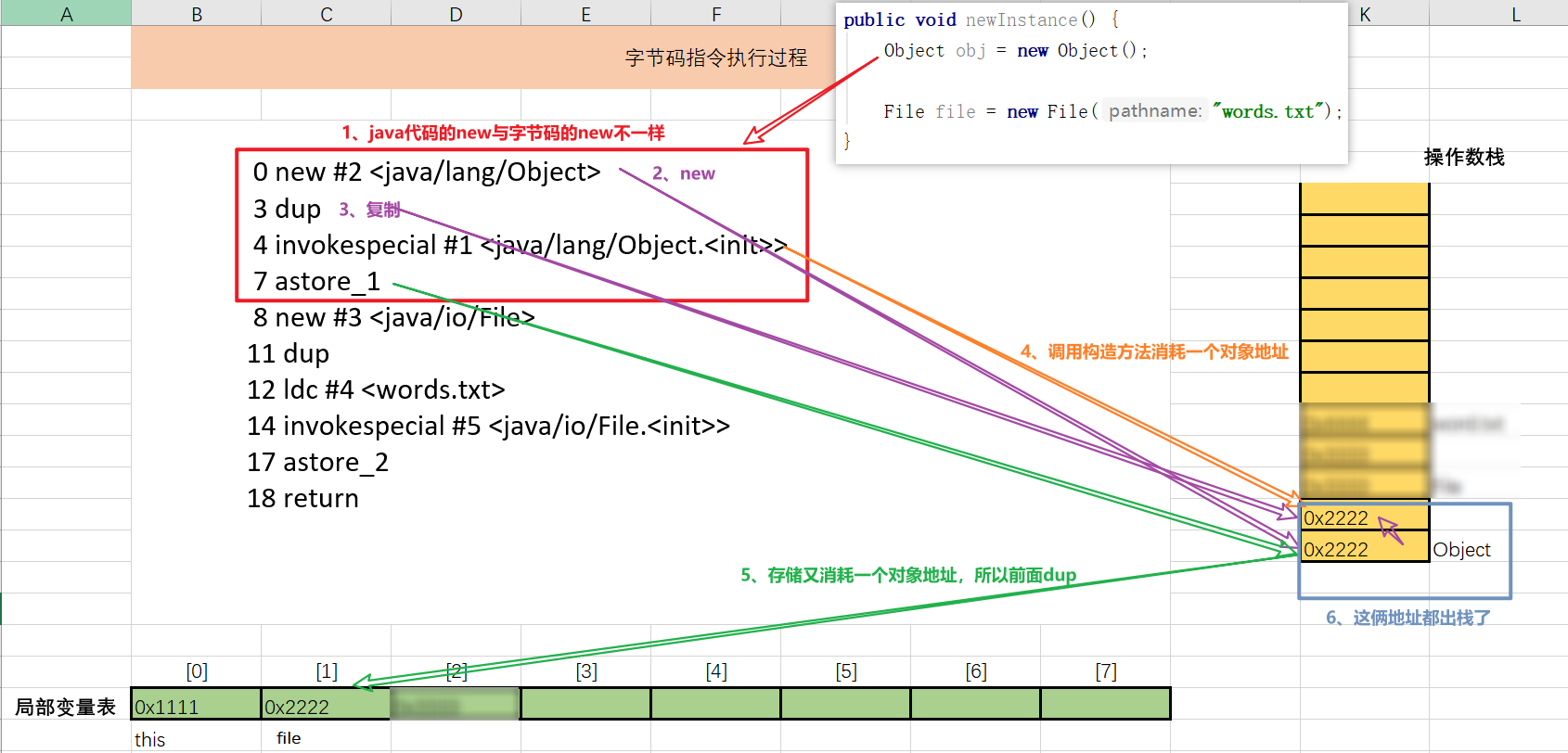
Task: Click index label [3]
Action: pos(586,670)
